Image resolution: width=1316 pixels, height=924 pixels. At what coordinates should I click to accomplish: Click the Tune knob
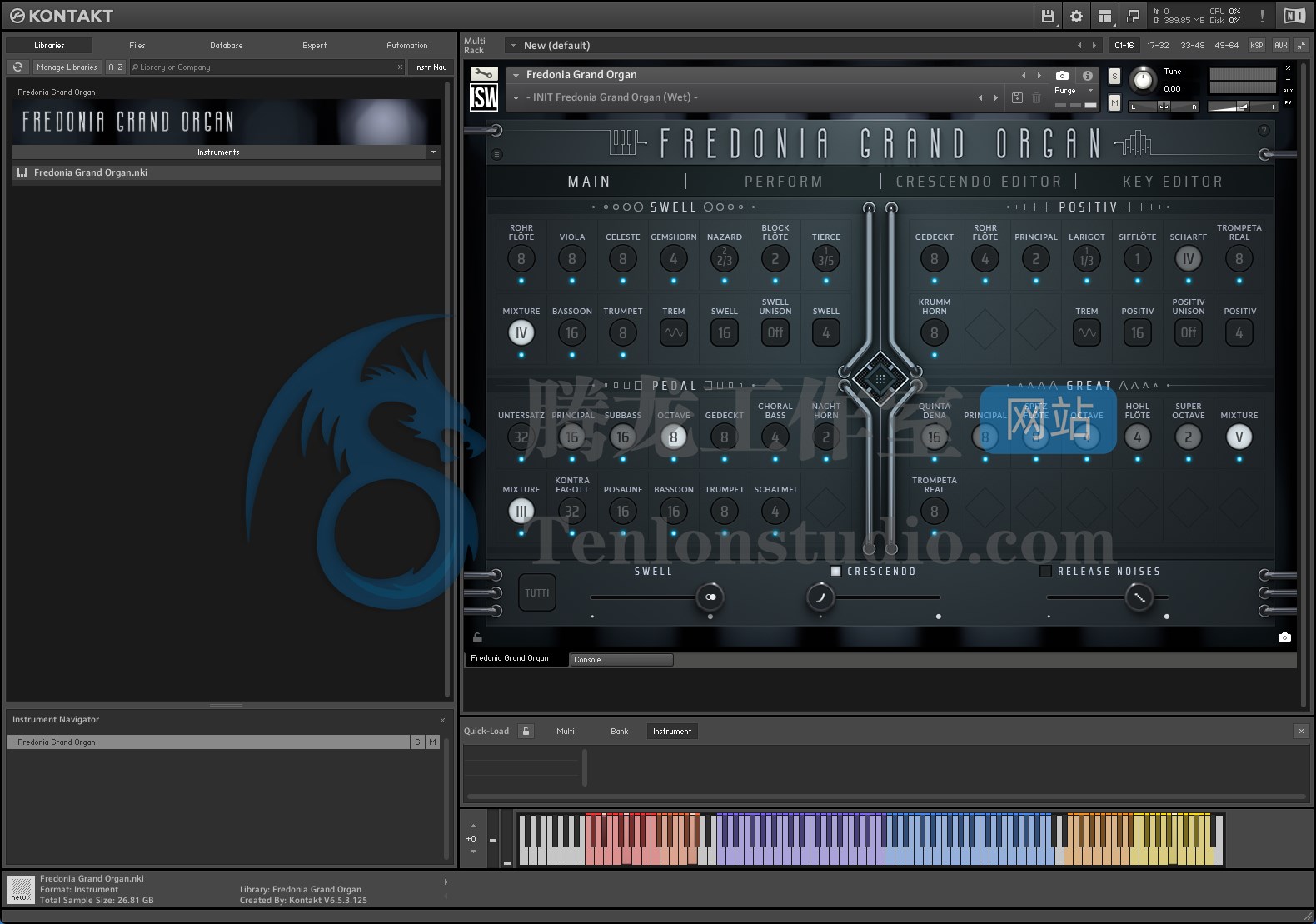point(1143,81)
